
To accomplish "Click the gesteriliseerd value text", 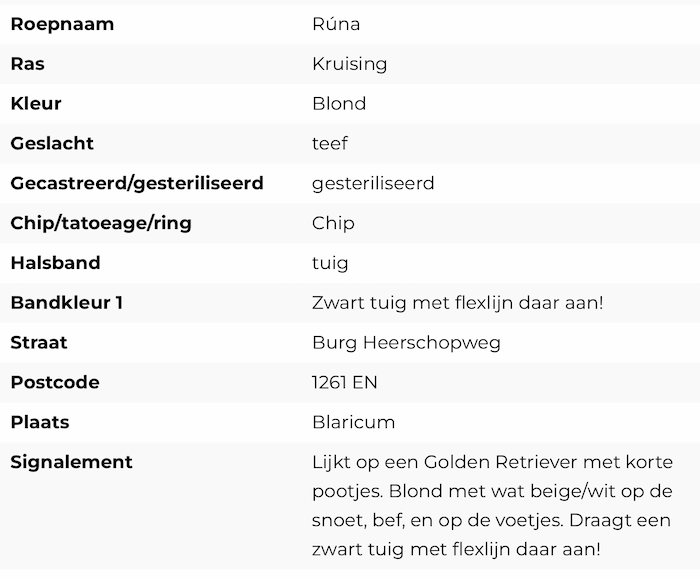I will tap(373, 184).
